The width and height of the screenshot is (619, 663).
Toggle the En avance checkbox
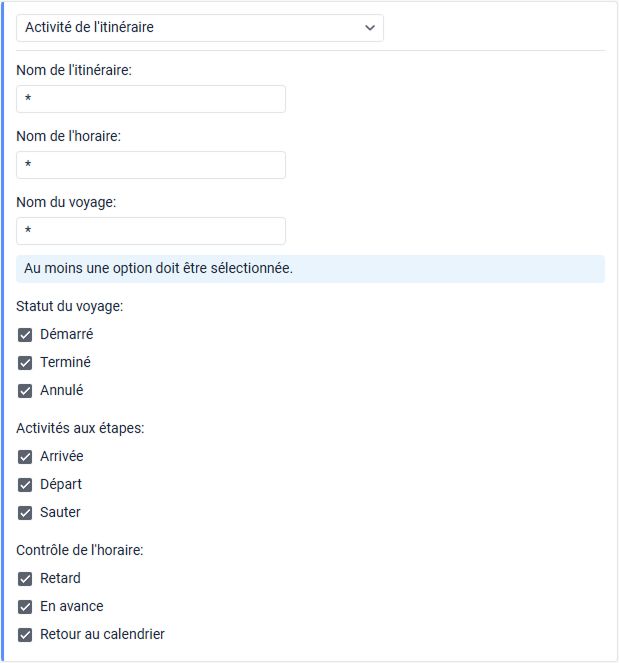coord(26,607)
